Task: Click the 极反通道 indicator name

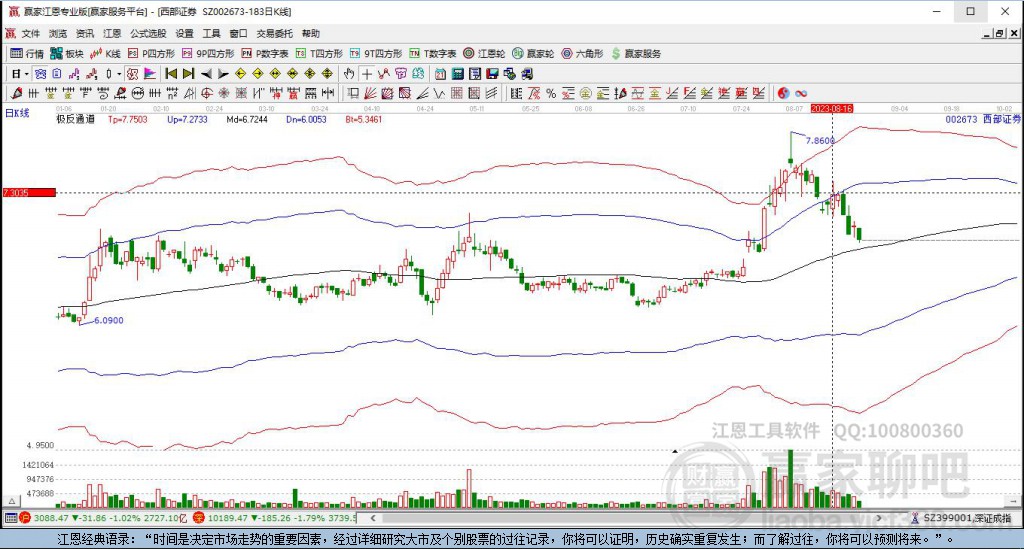Action: coord(76,119)
